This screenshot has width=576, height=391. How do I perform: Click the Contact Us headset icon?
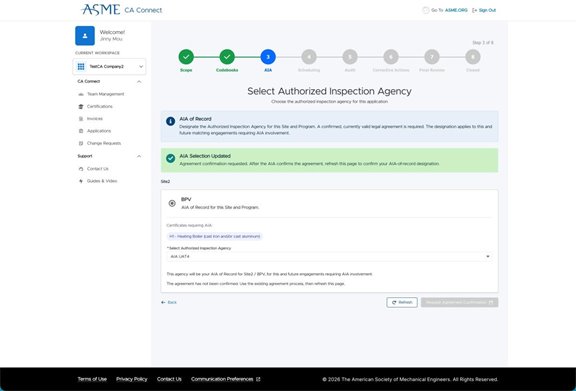[81, 169]
